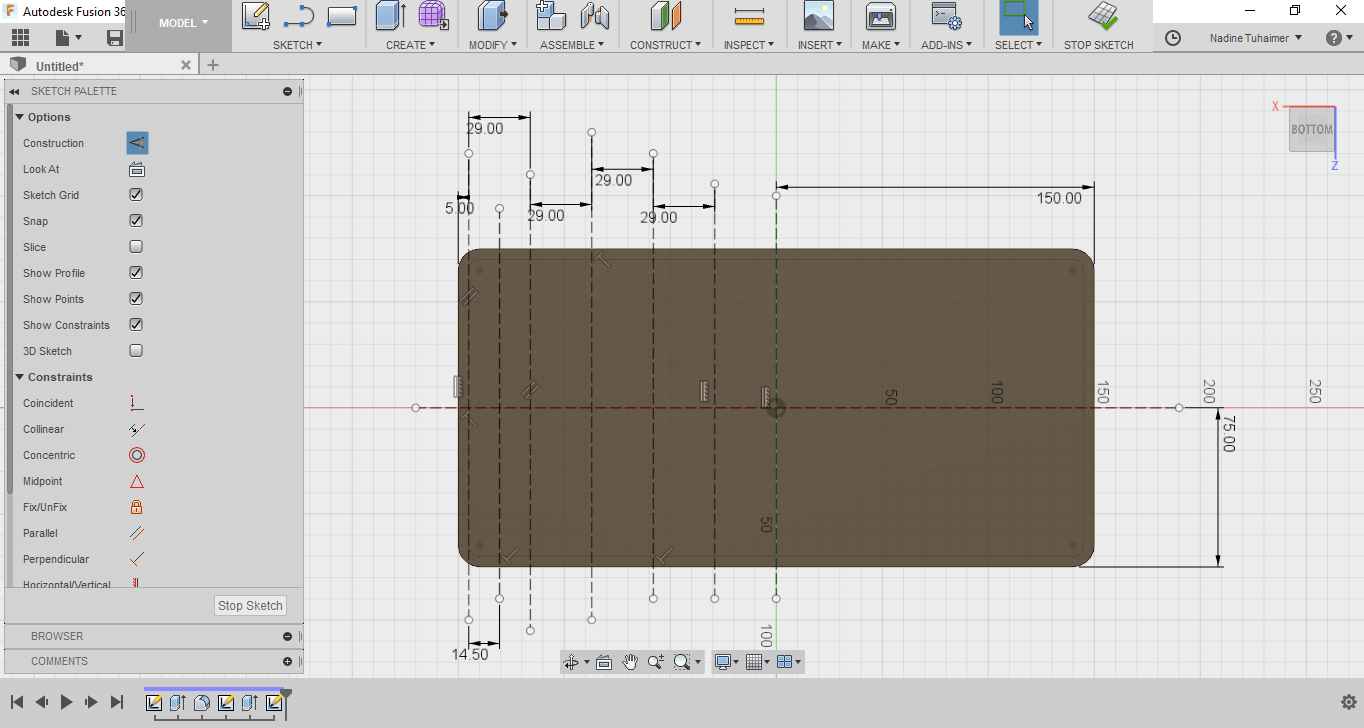Click the Zoom magnifier icon in navigation bar
Screen dimensions: 1364x728
656,661
